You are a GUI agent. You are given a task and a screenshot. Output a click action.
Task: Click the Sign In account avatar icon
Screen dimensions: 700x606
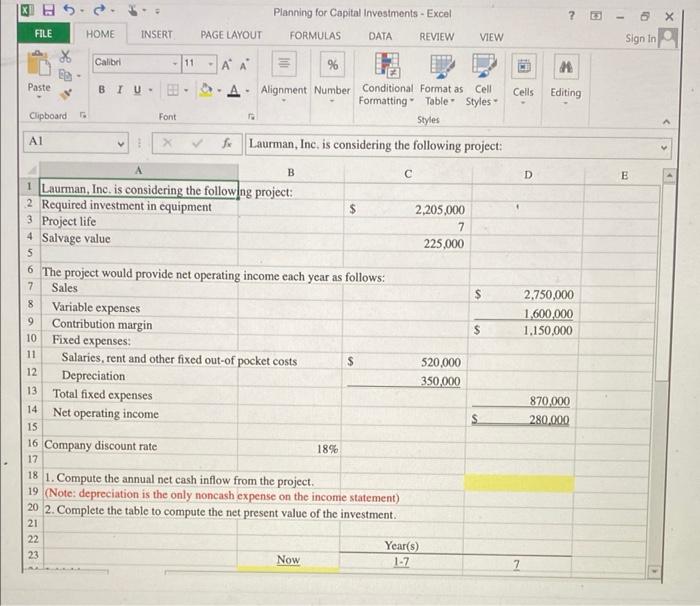tap(668, 38)
